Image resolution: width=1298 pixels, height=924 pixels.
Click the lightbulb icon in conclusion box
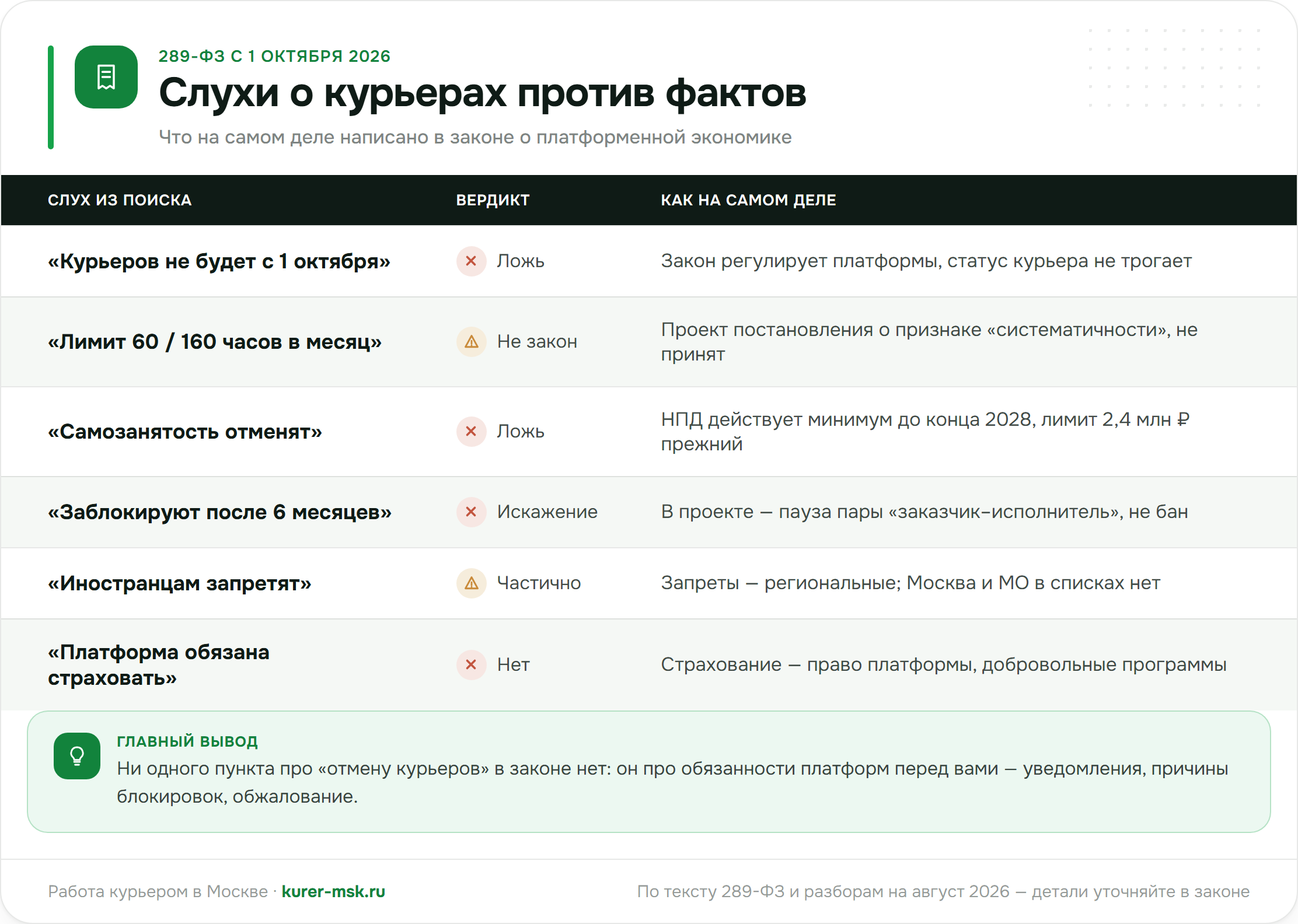[77, 756]
